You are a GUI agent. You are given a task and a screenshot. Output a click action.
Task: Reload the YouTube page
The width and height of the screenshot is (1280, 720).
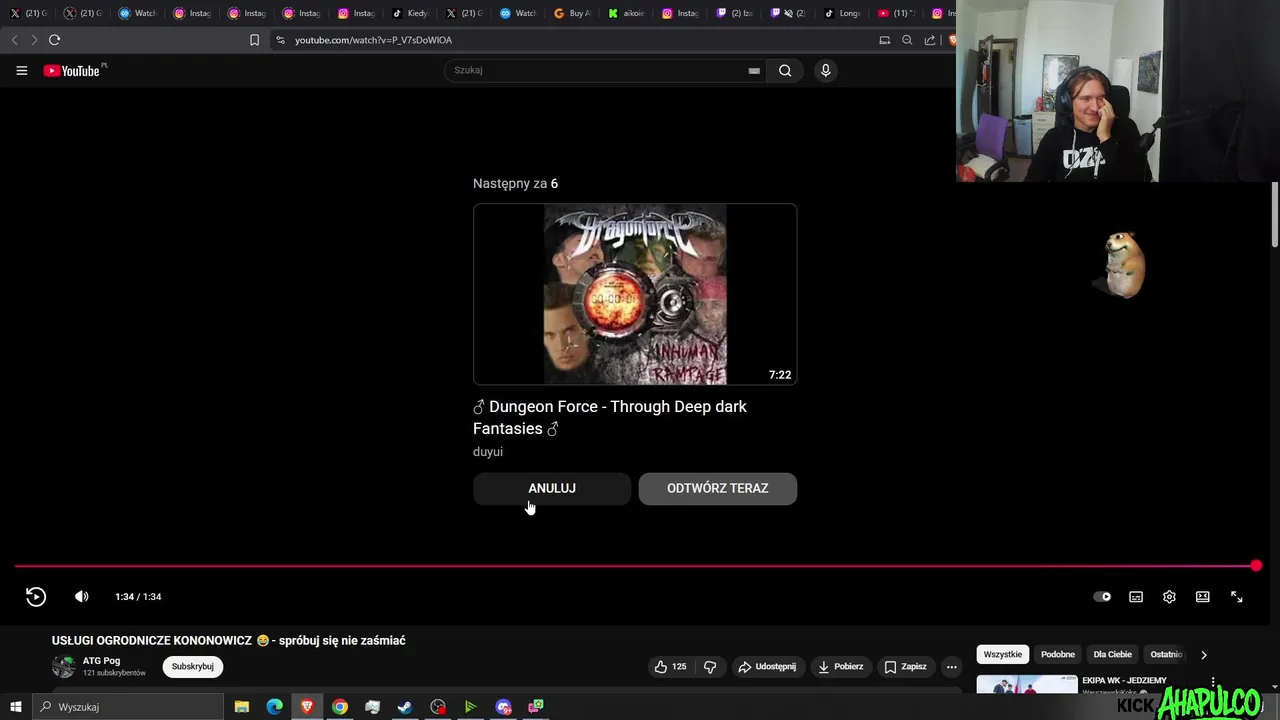[x=54, y=40]
